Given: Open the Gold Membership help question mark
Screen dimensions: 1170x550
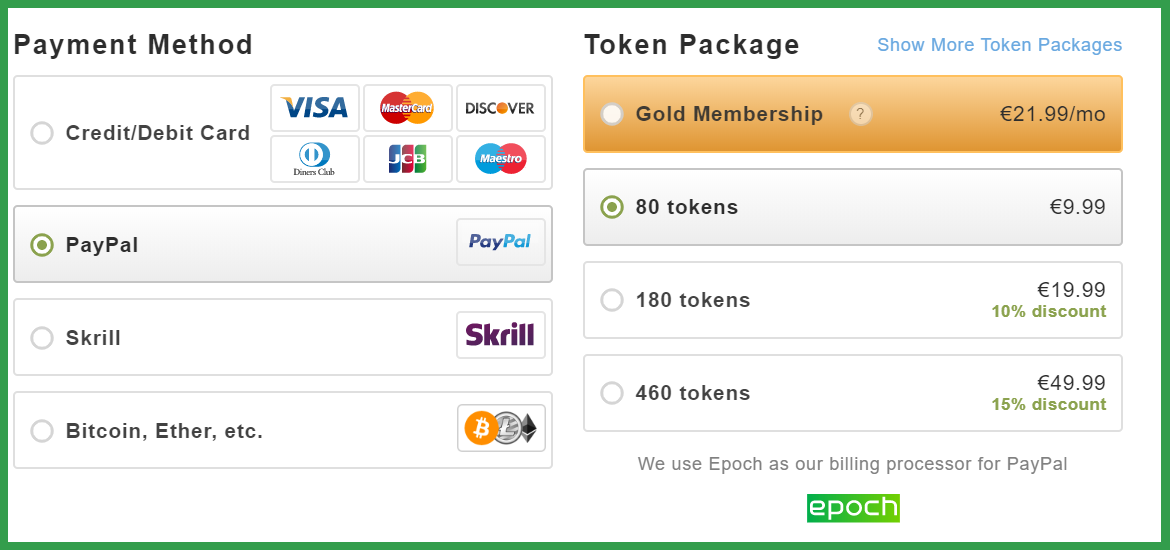Looking at the screenshot, I should click(860, 114).
